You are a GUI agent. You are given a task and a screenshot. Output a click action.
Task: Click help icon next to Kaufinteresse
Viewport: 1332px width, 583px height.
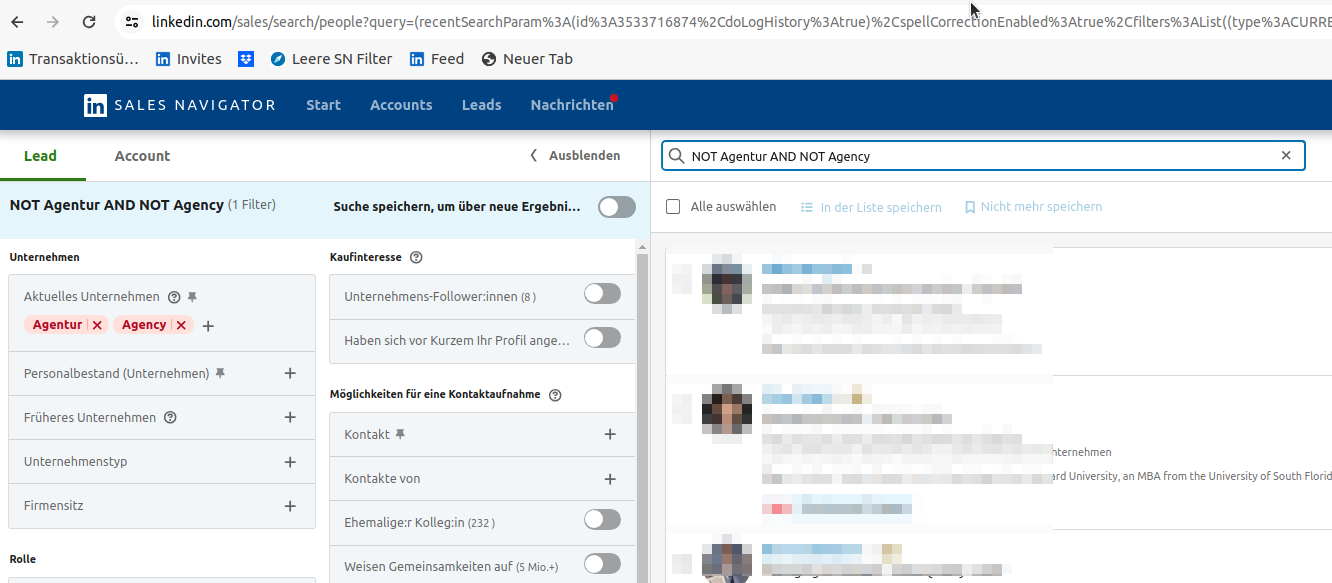click(x=416, y=257)
